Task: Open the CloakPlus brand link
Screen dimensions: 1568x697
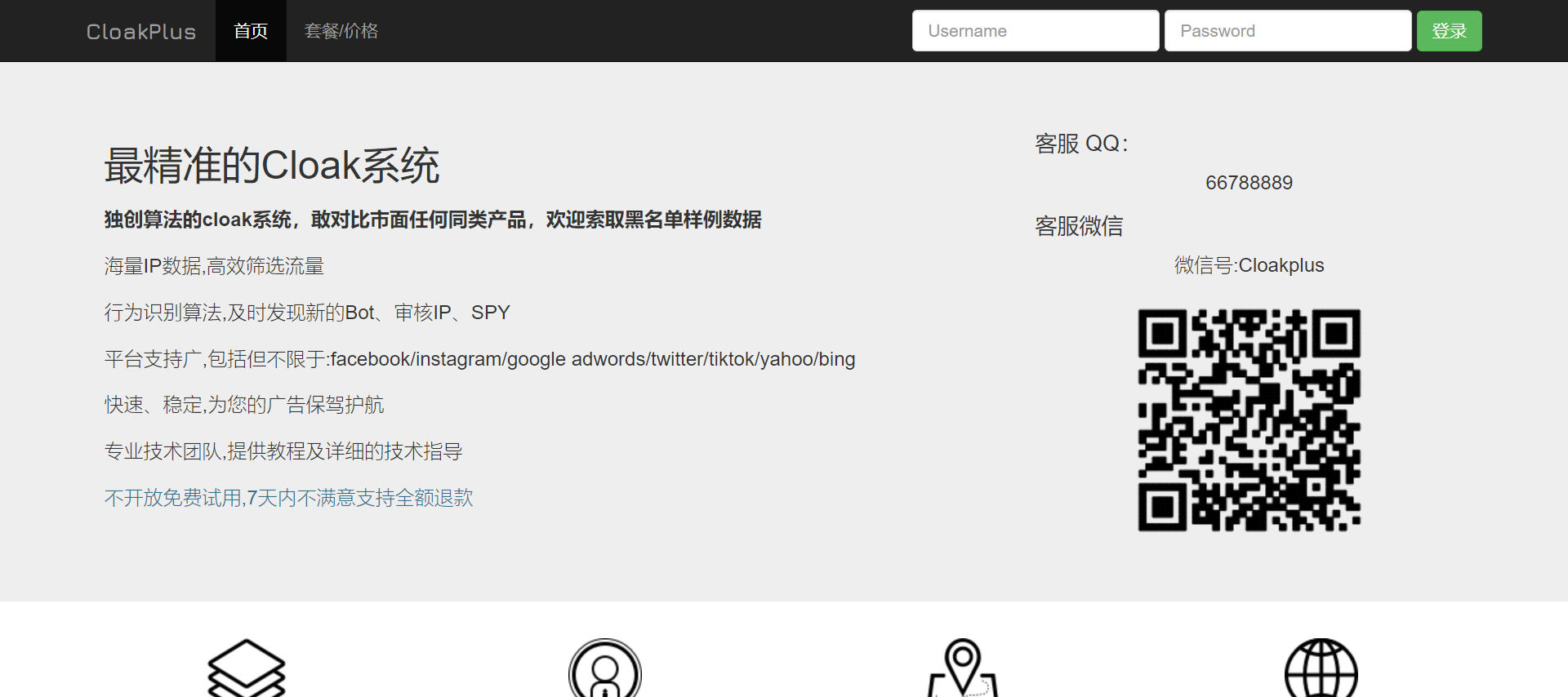Action: [141, 31]
